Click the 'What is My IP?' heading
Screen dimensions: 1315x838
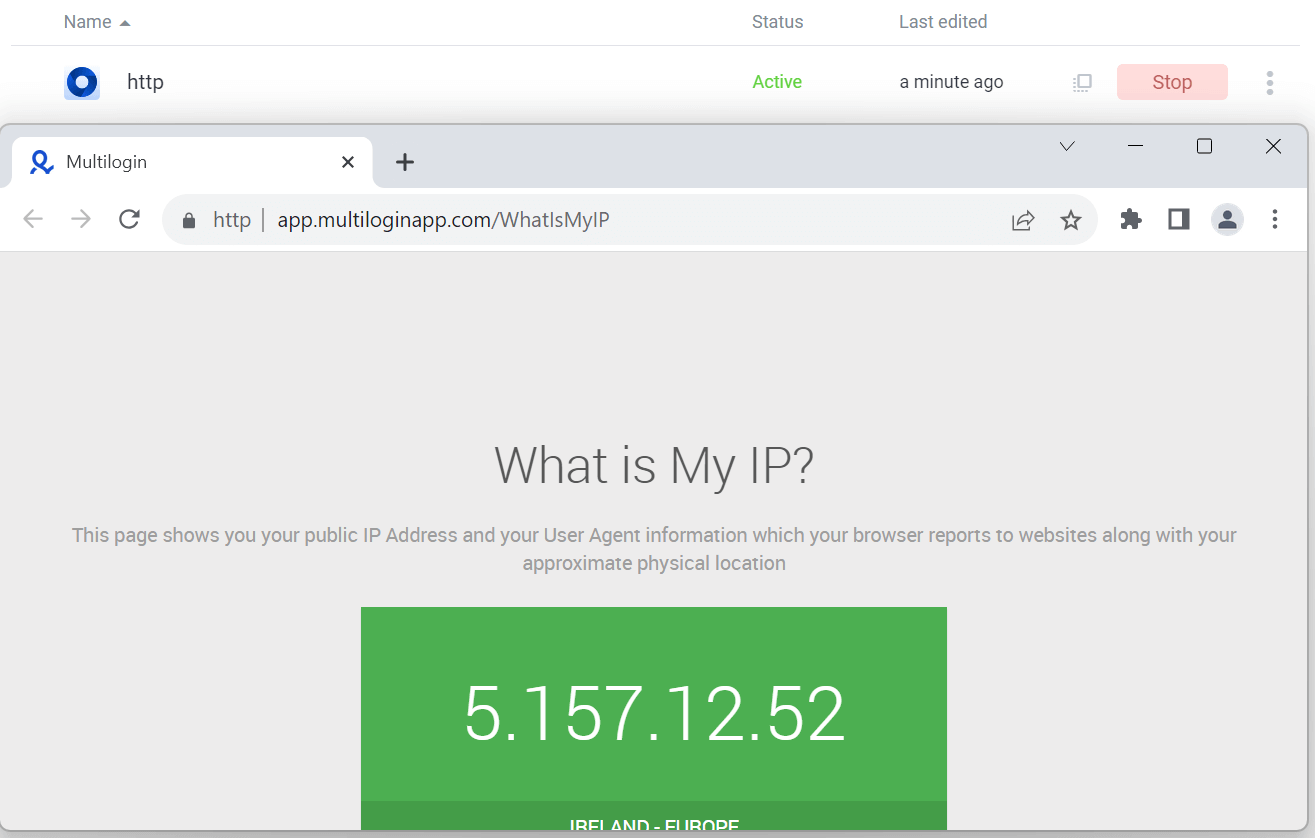coord(654,466)
